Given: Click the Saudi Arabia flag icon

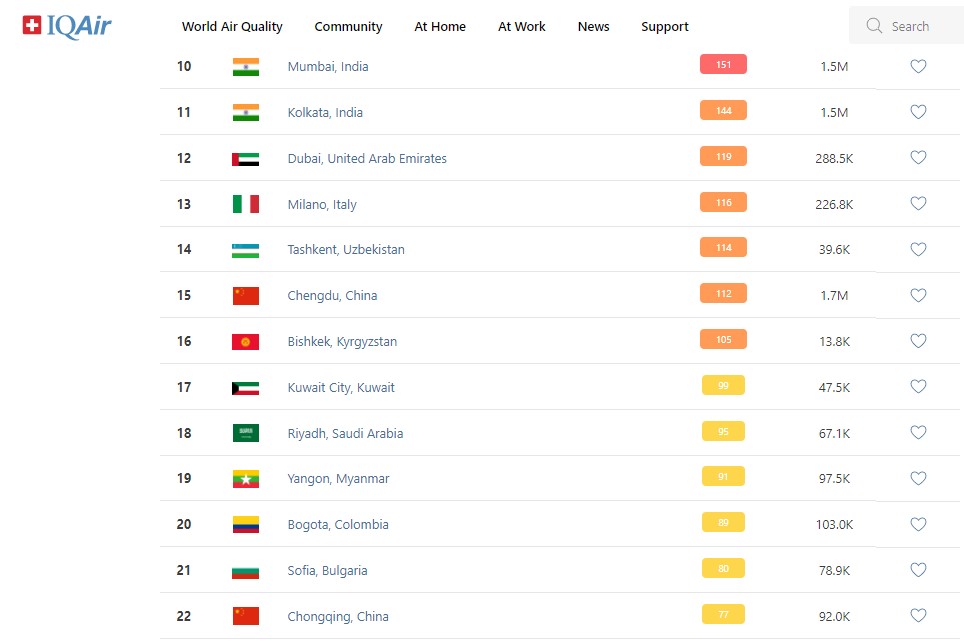Looking at the screenshot, I should [245, 433].
